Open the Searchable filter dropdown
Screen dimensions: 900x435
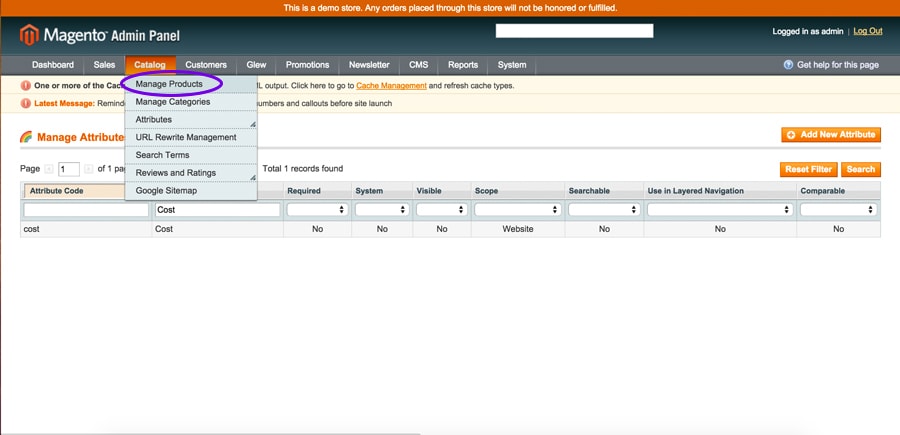[604, 210]
